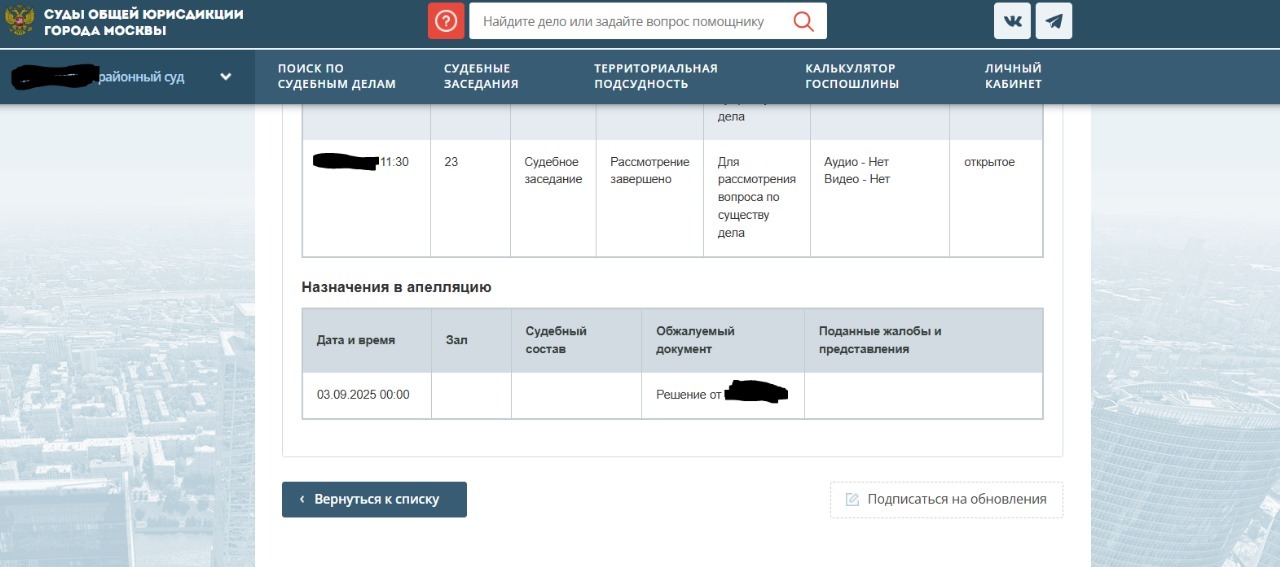
Task: Click the Рассмотрение завершено status cell
Action: 649,171
